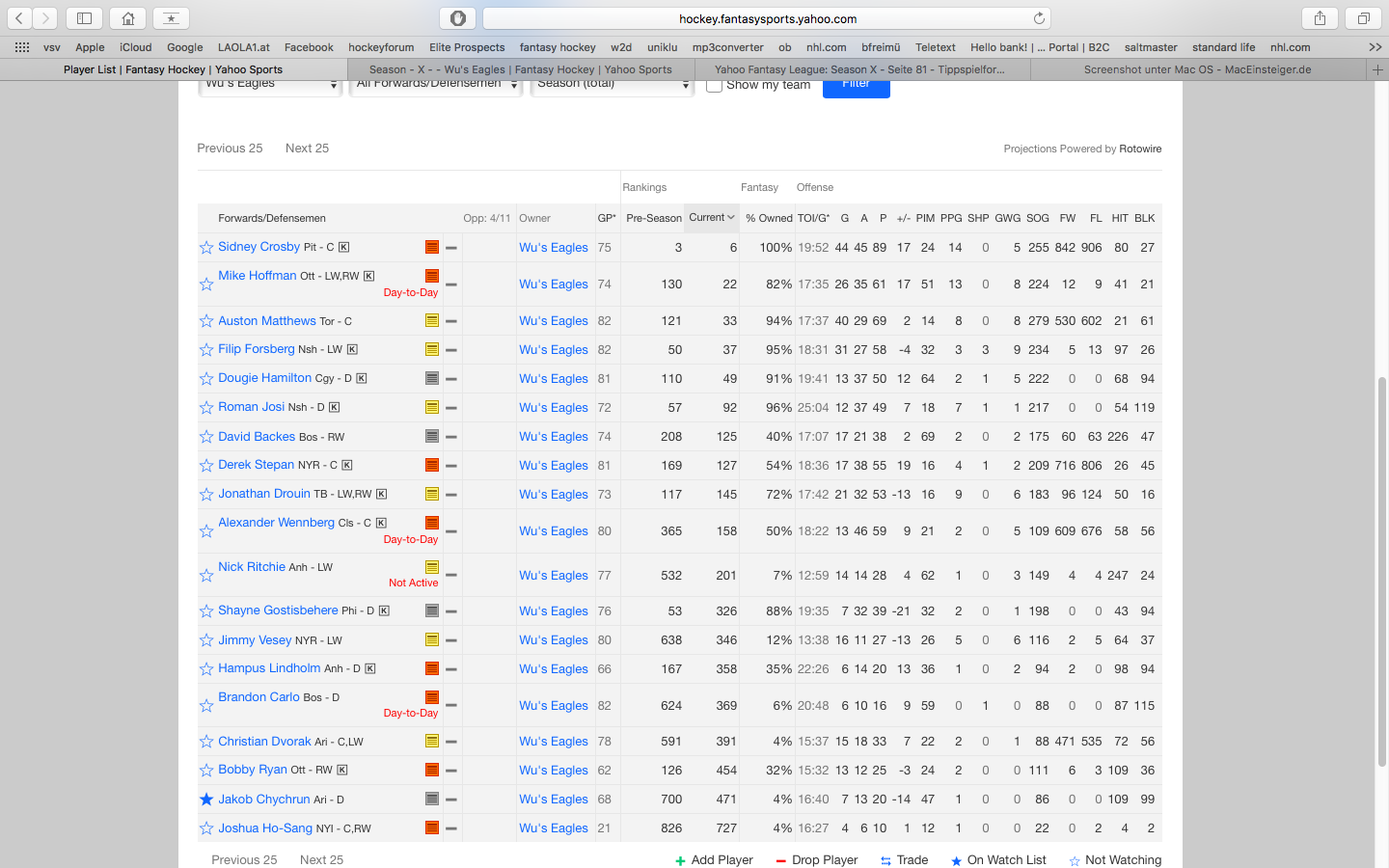The height and width of the screenshot is (868, 1389).
Task: Click the Safari address bar
Action: click(767, 18)
